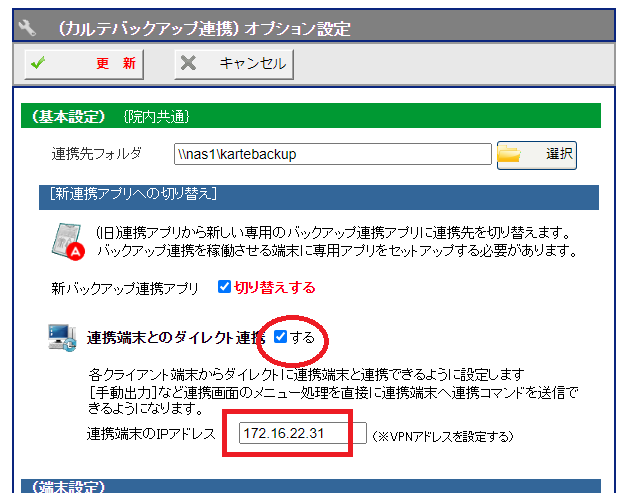Click the 連携先フォルダ path input field
The height and width of the screenshot is (493, 623).
[x=333, y=154]
